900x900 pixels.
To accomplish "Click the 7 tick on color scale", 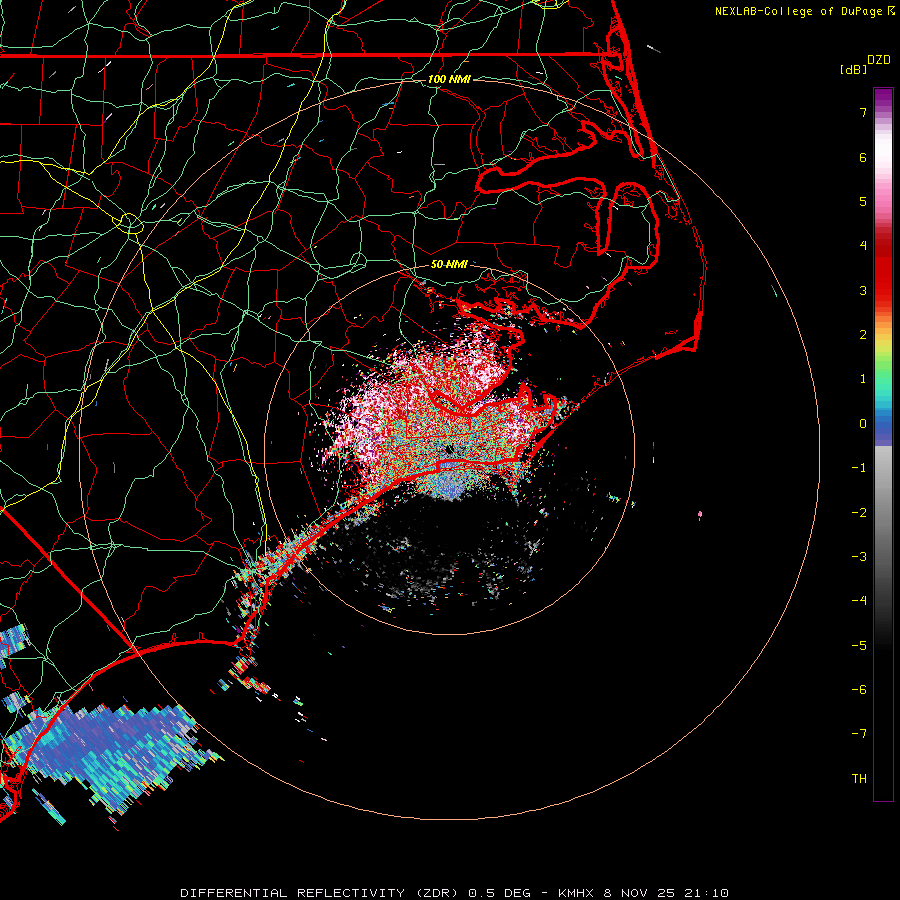I will (x=863, y=112).
